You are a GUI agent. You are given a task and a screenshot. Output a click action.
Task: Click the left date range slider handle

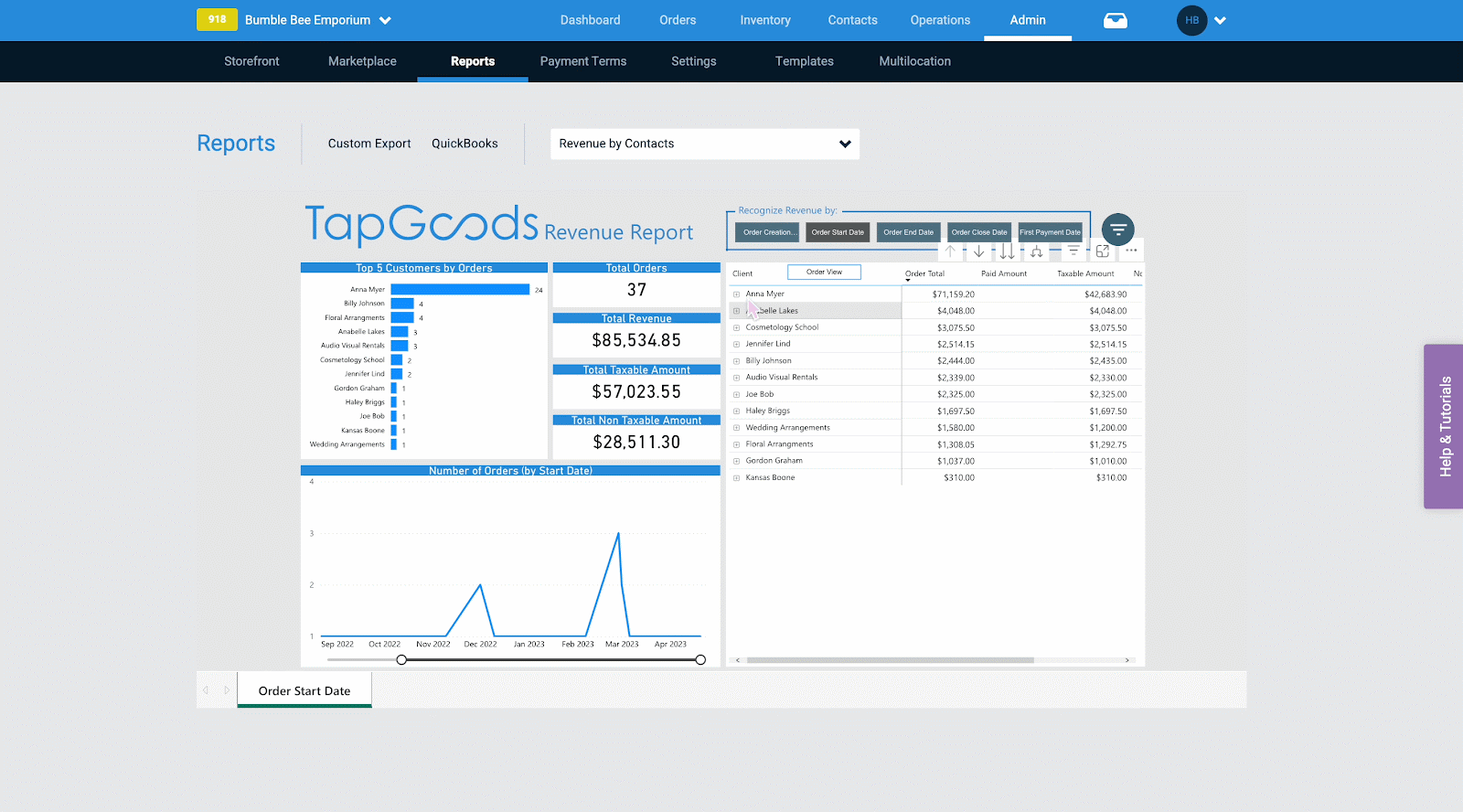click(x=401, y=659)
